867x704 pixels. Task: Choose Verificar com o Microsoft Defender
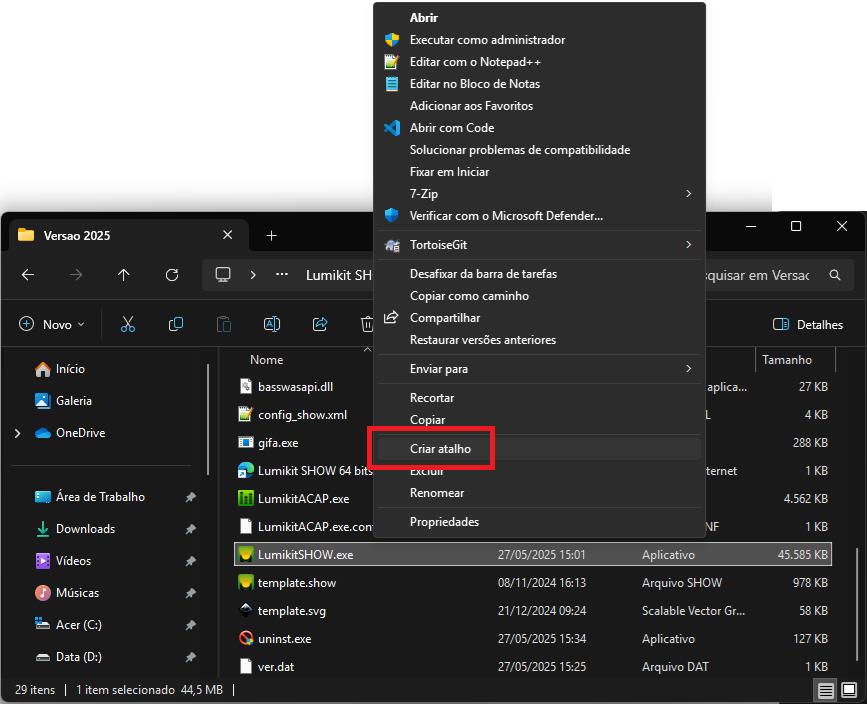click(539, 216)
